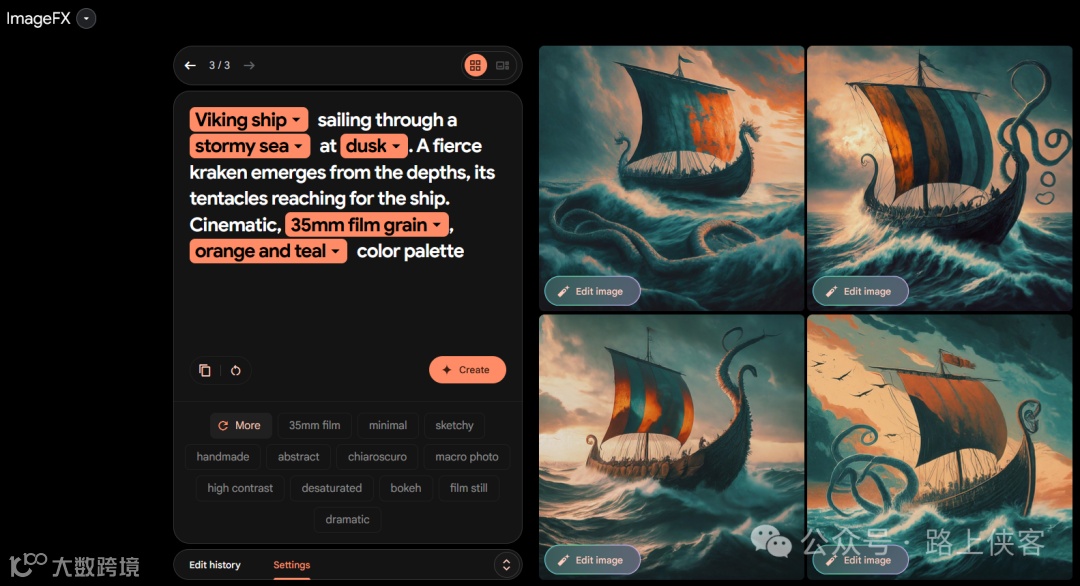This screenshot has height=586, width=1080.
Task: Open the dusk chip dropdown
Action: [x=374, y=146]
